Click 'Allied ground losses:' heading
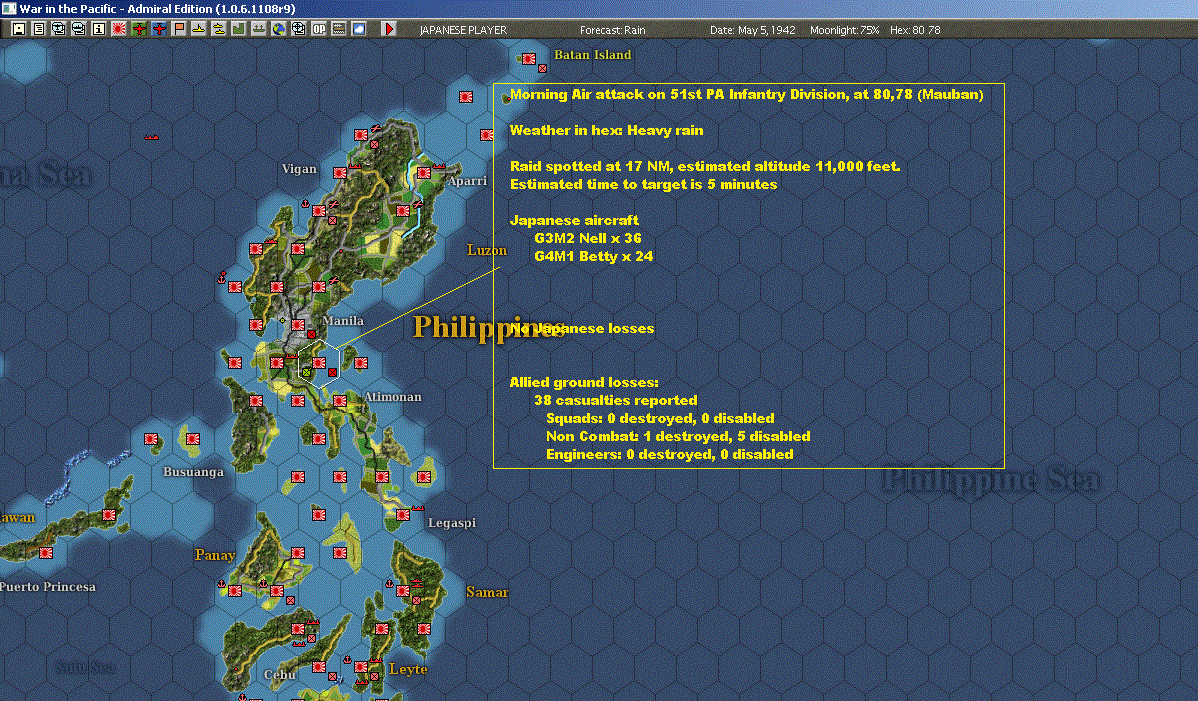 [584, 383]
